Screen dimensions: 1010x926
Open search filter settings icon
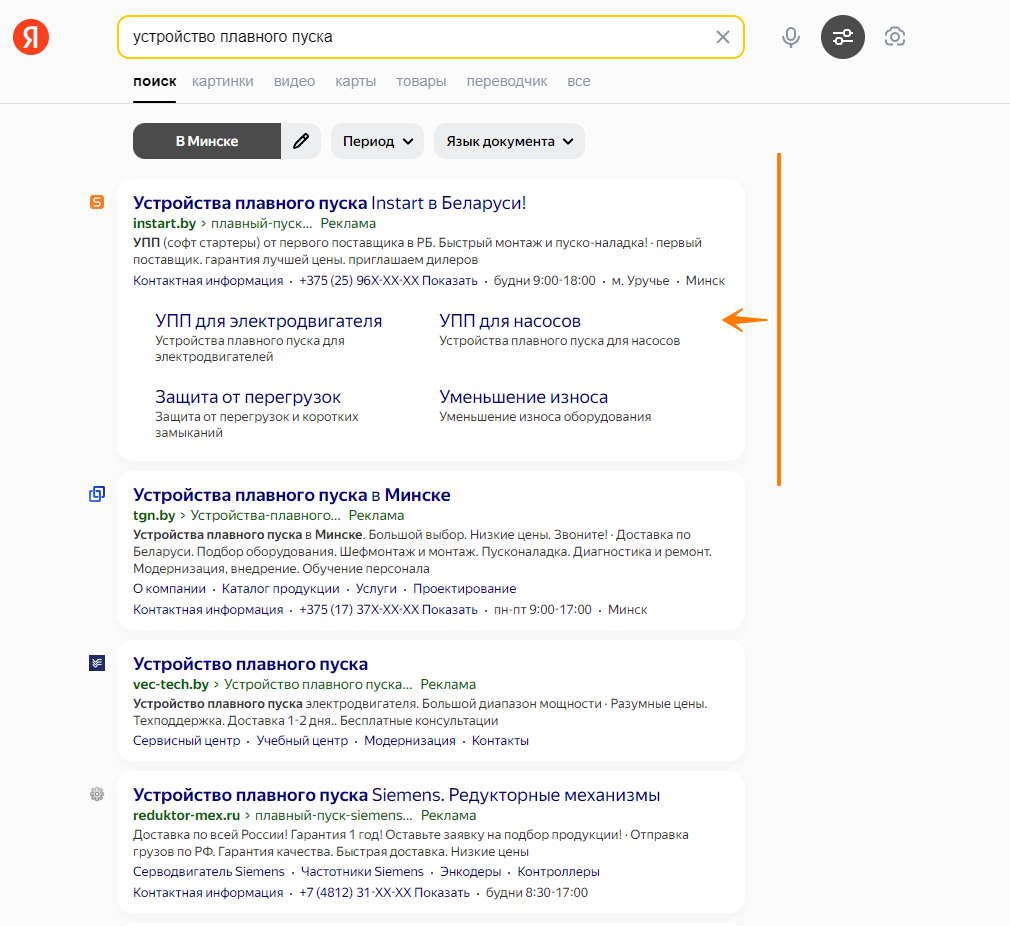point(843,37)
